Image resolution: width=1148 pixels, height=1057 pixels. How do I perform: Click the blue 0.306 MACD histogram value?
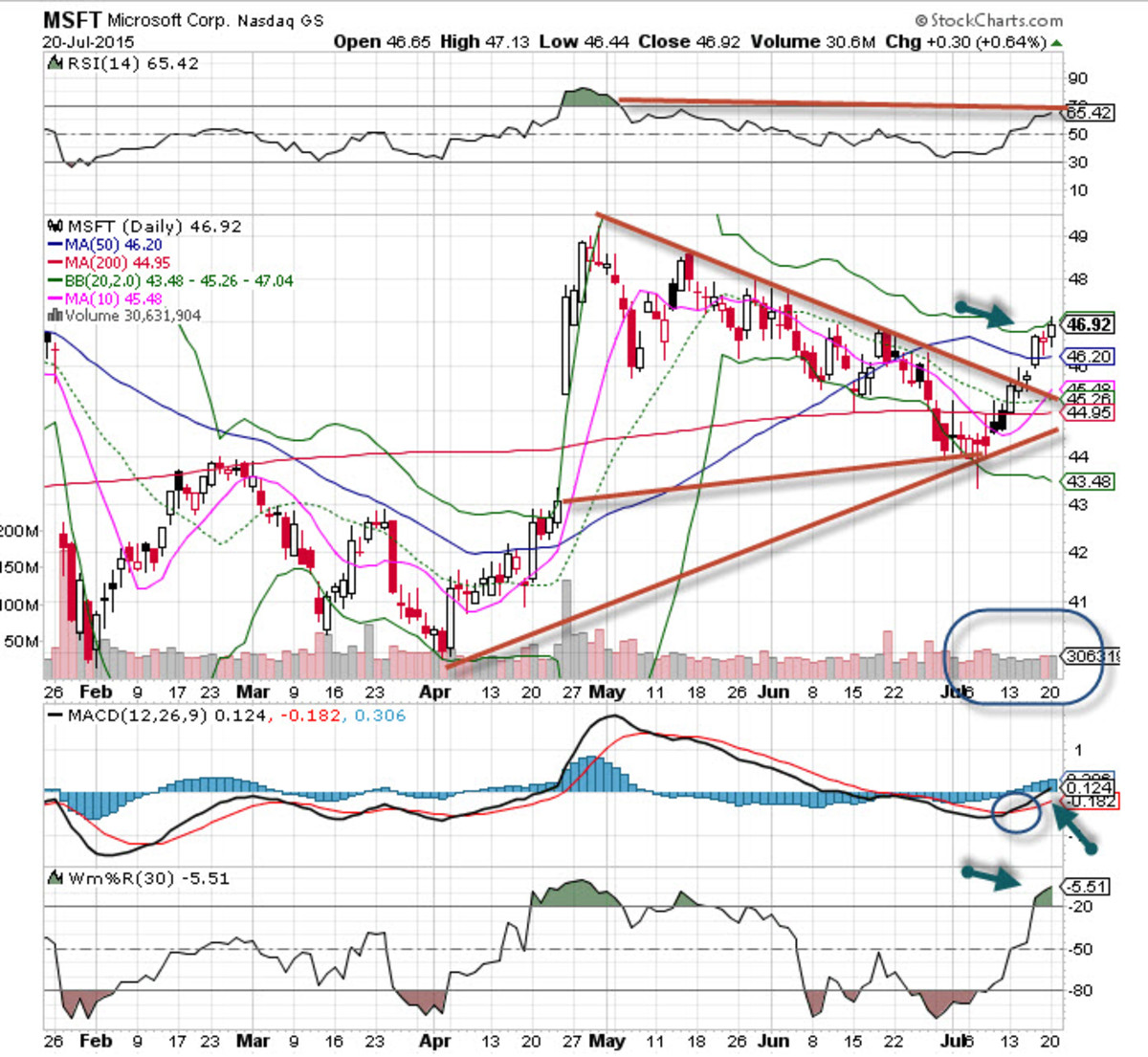click(379, 716)
